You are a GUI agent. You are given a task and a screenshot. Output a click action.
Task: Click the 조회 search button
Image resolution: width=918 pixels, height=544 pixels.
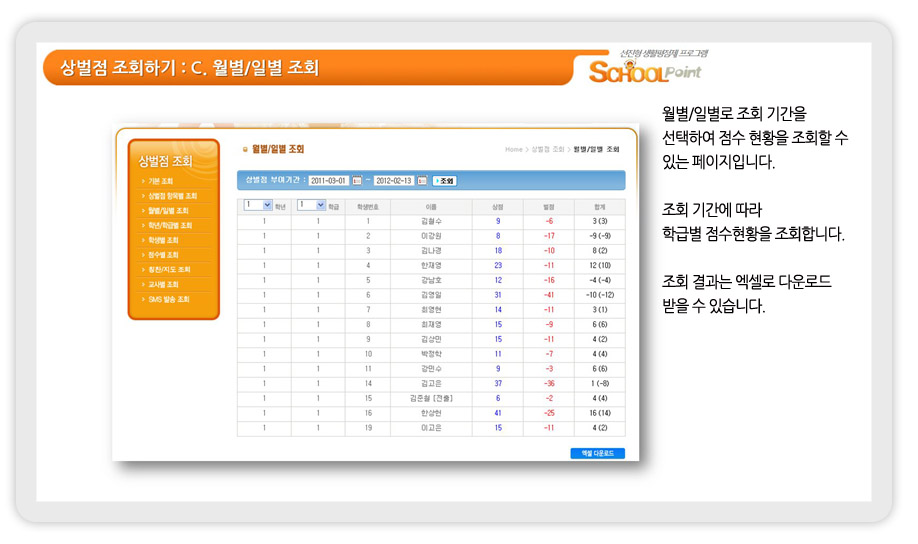[x=444, y=181]
